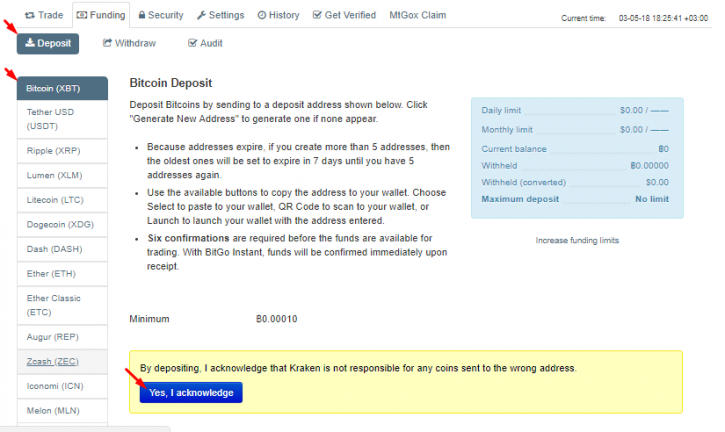This screenshot has height=432, width=725.
Task: Click the Maximum deposit label
Action: pos(520,199)
